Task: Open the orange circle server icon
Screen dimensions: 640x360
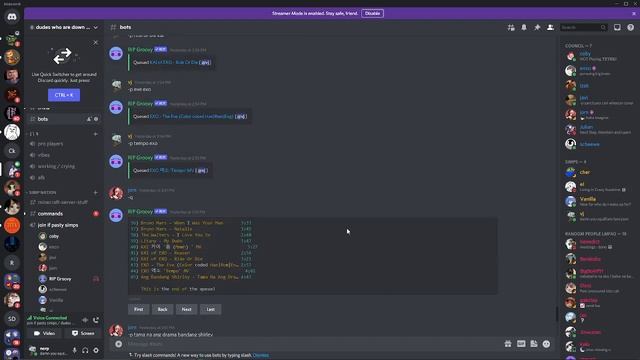Action: coord(12,225)
